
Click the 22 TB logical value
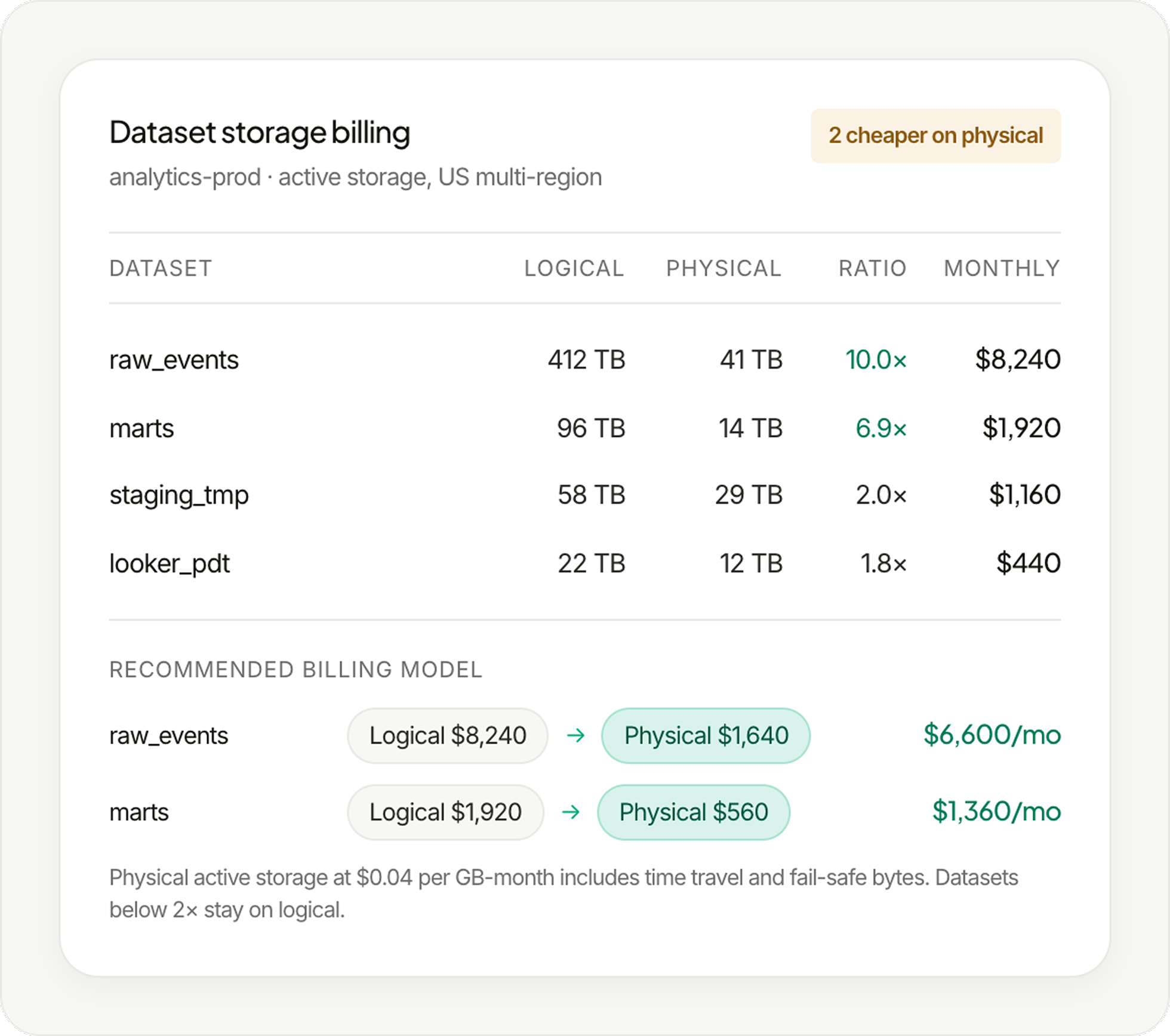tap(592, 563)
